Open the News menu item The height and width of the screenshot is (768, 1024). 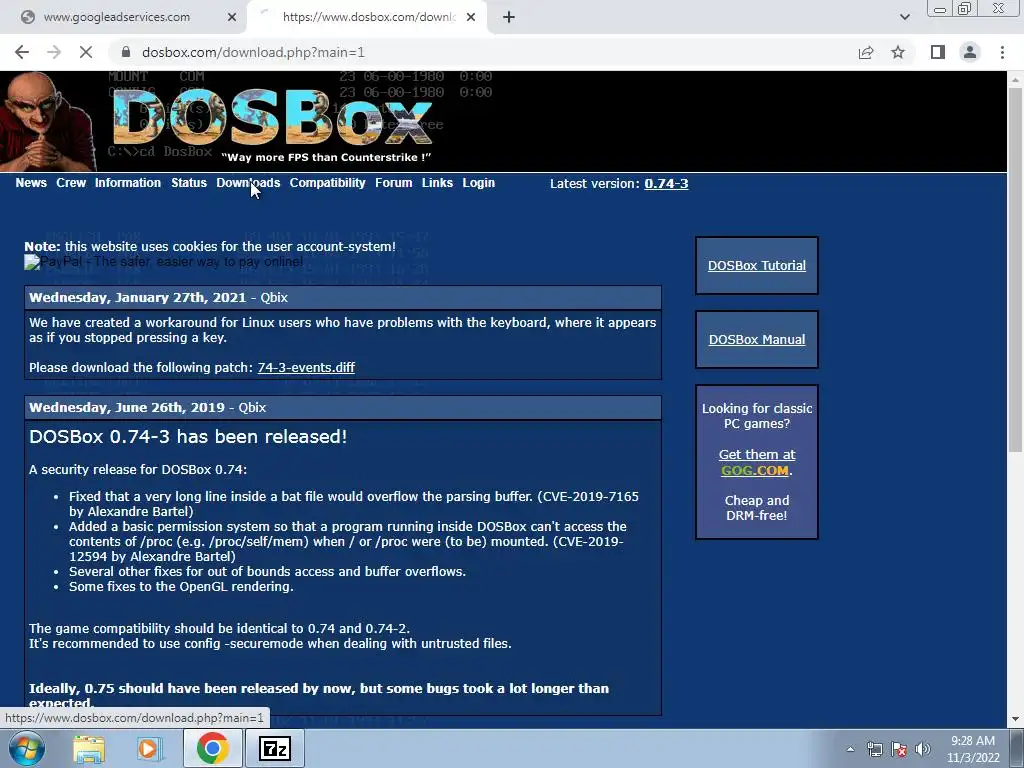pos(31,183)
